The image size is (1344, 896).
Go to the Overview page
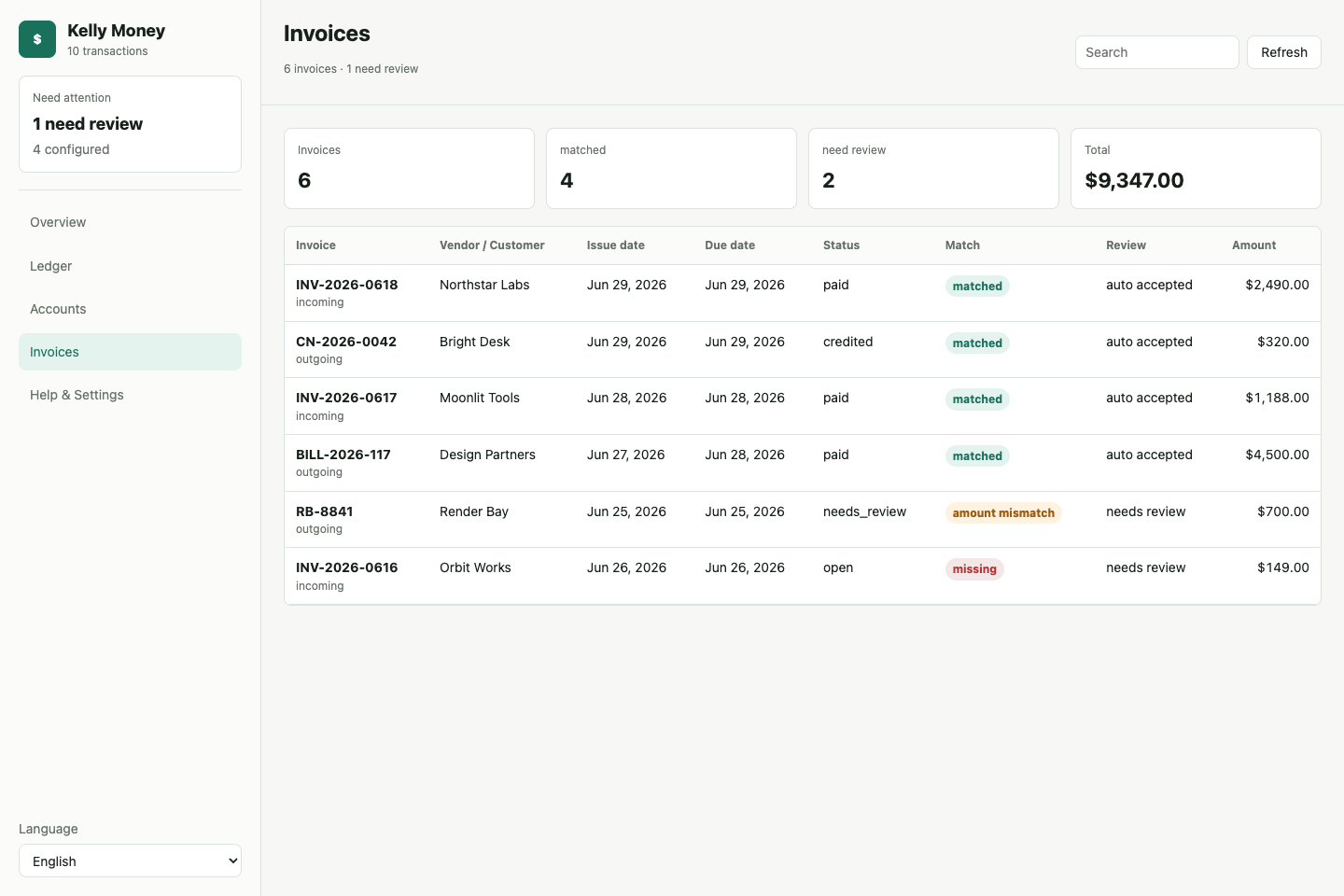[130, 222]
